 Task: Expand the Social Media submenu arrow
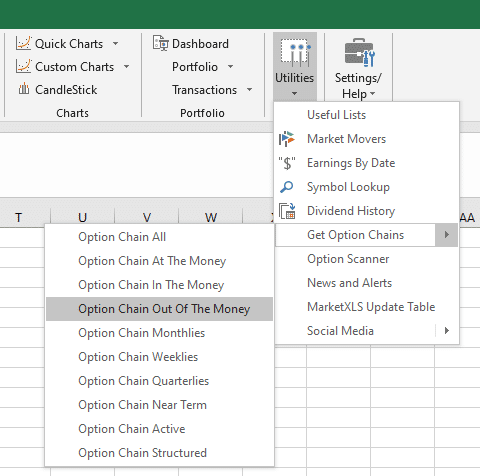tap(447, 331)
